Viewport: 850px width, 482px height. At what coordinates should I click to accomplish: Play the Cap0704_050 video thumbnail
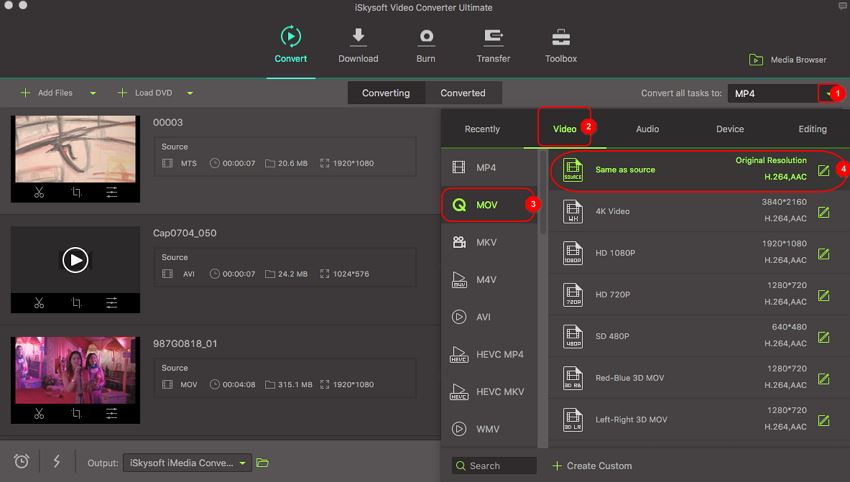pos(75,260)
